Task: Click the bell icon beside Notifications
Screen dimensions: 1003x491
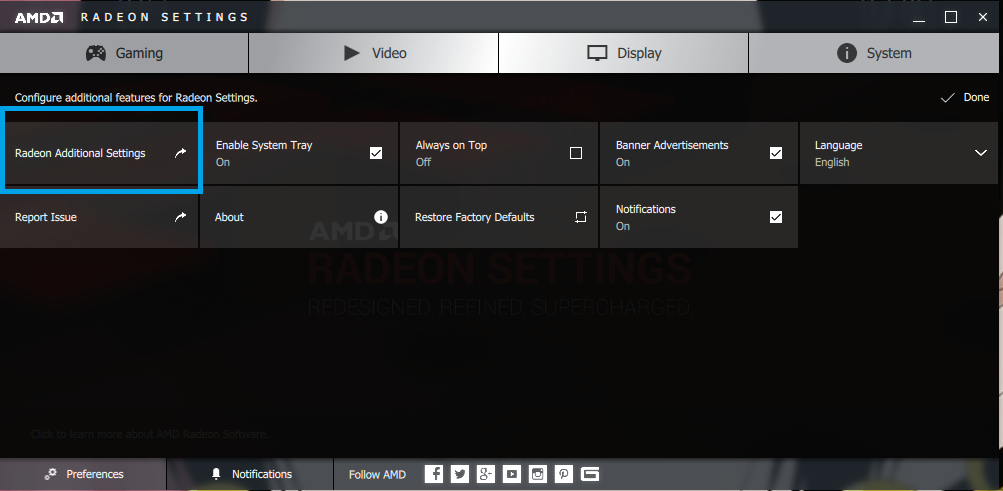Action: 216,474
